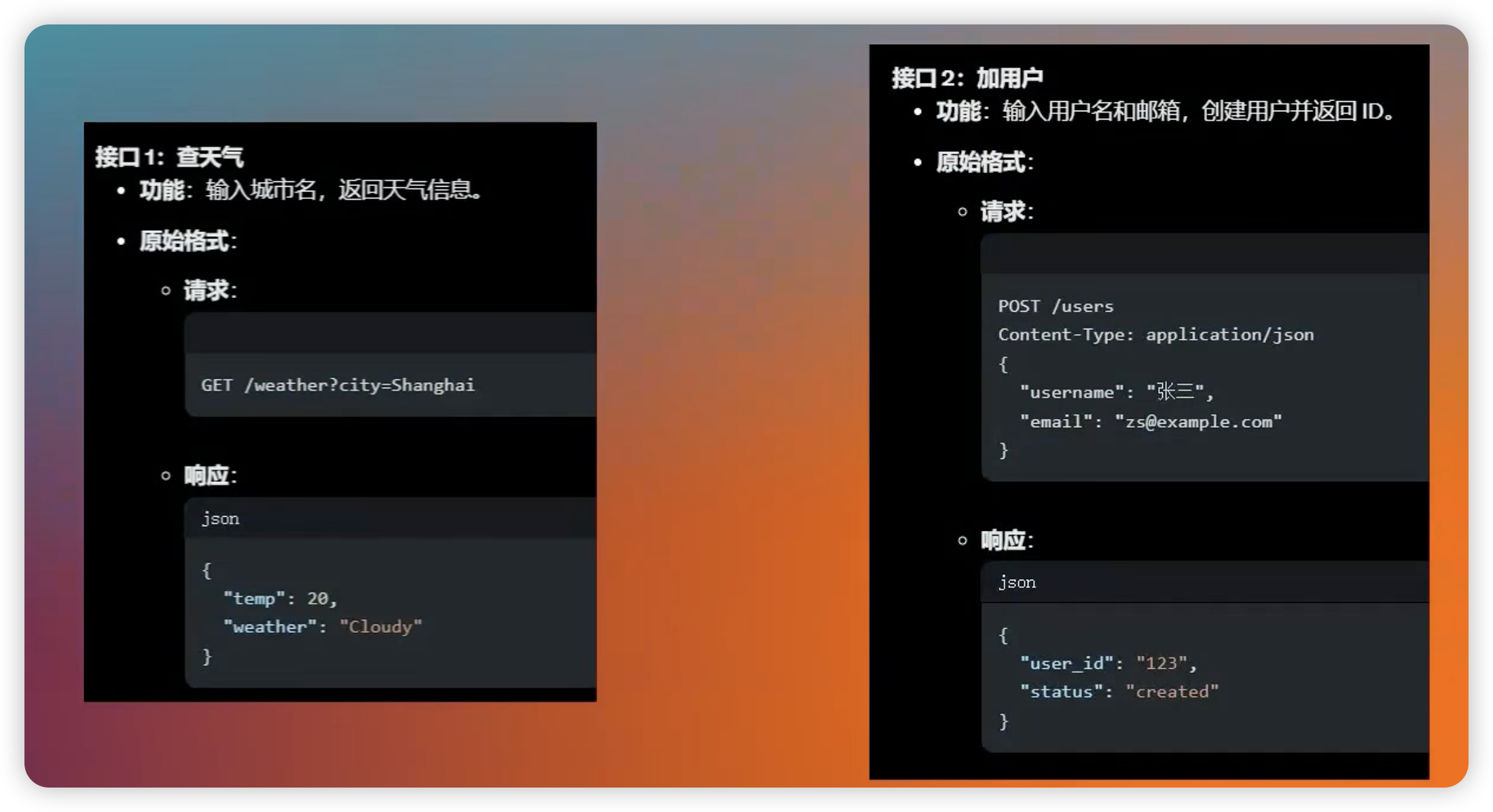Click the 接口2: 加用户 heading
This screenshot has width=1493, height=812.
(967, 77)
